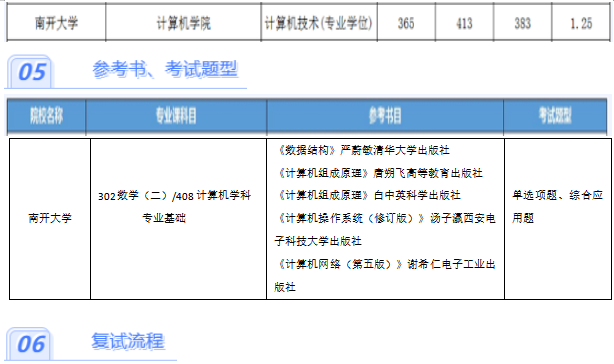Select the 302数学（二）/408 subject cell
Image resolution: width=614 pixels, height=364 pixels.
174,206
